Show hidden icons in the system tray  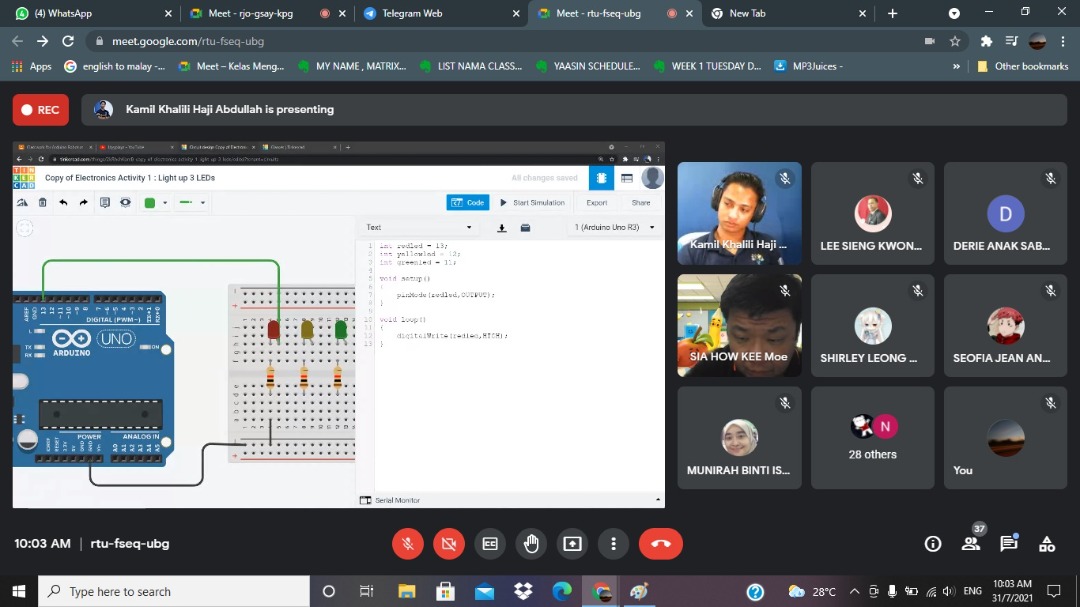855,591
